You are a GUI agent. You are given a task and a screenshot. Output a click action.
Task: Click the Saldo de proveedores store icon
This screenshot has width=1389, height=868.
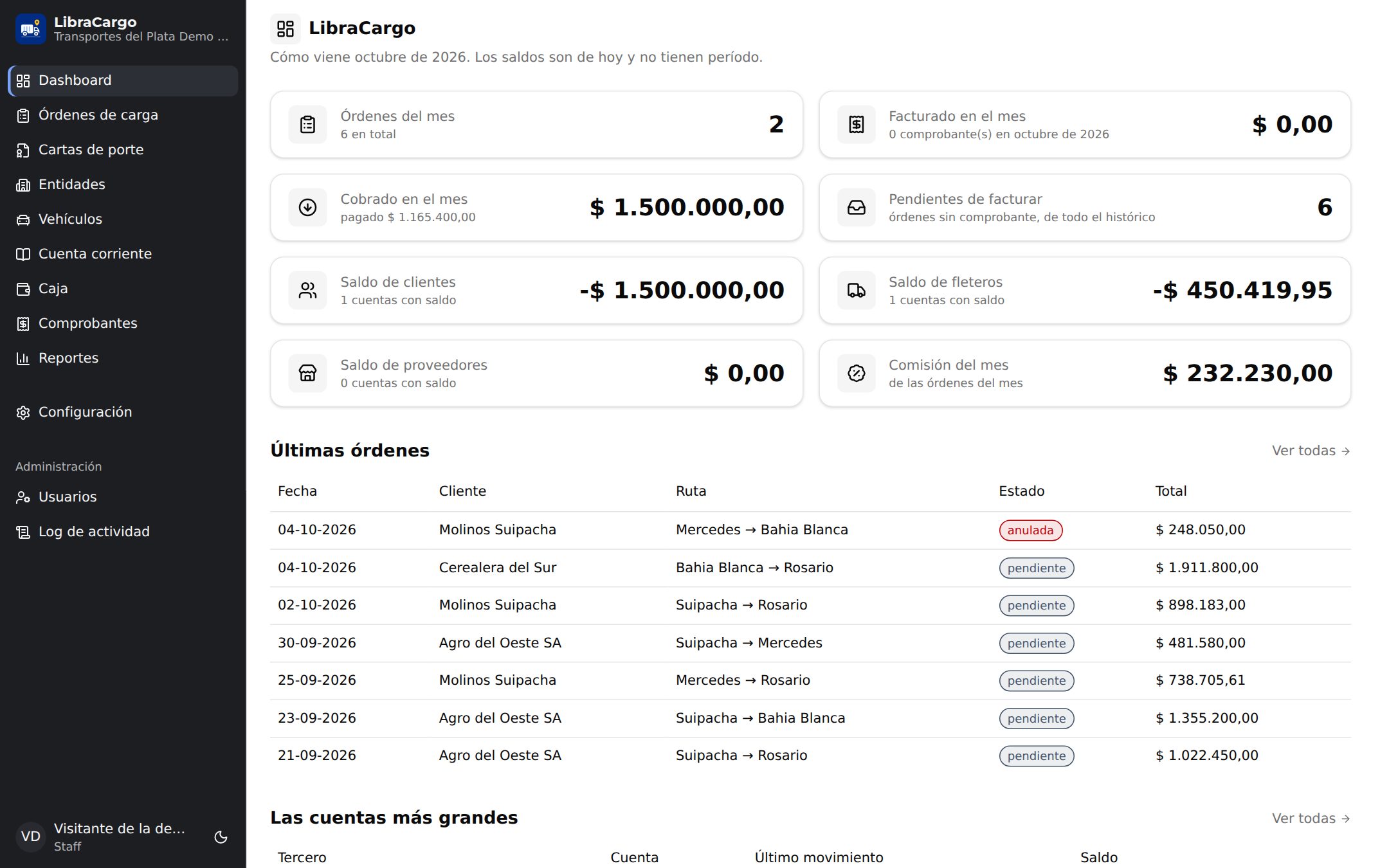coord(308,373)
